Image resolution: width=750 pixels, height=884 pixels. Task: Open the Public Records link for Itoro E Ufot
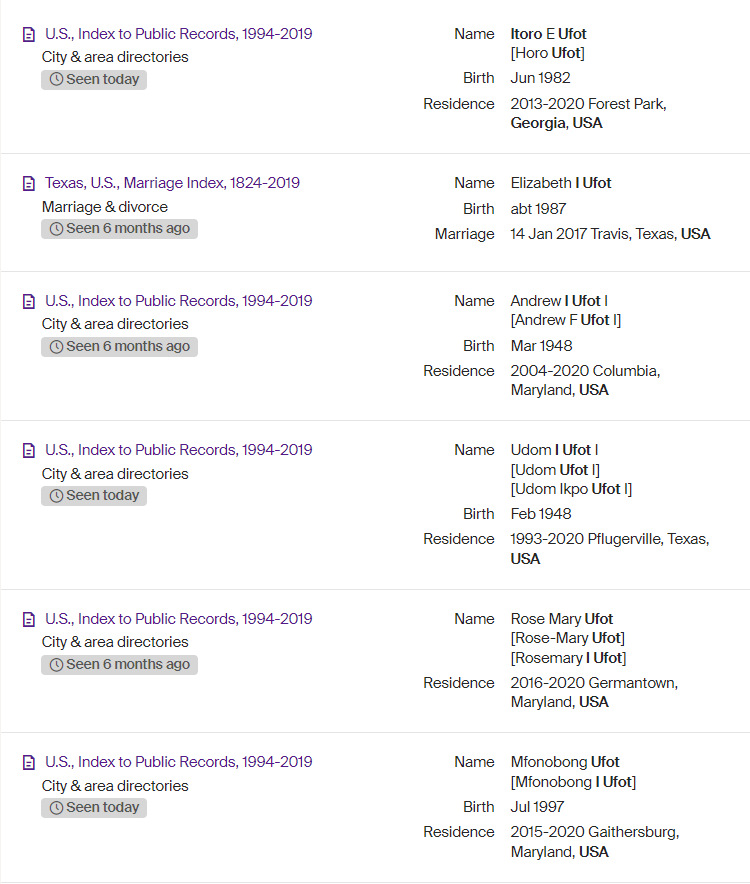coord(178,34)
